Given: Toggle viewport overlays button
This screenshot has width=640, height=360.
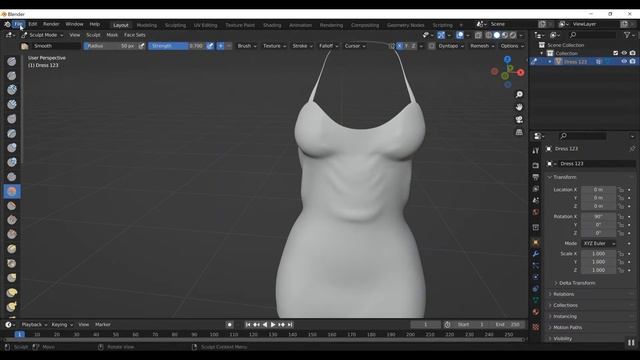Looking at the screenshot, I should coord(460,35).
